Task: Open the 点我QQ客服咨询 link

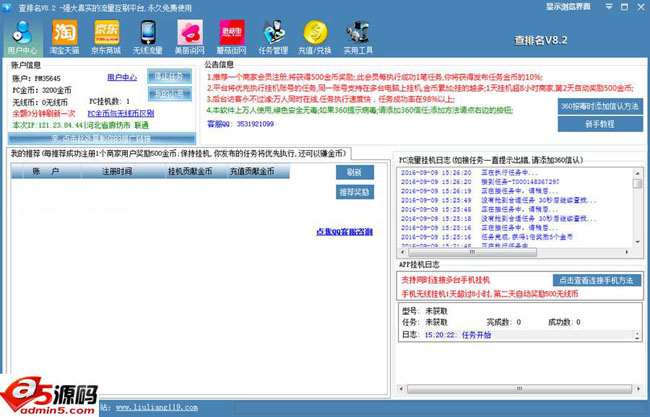Action: click(344, 232)
